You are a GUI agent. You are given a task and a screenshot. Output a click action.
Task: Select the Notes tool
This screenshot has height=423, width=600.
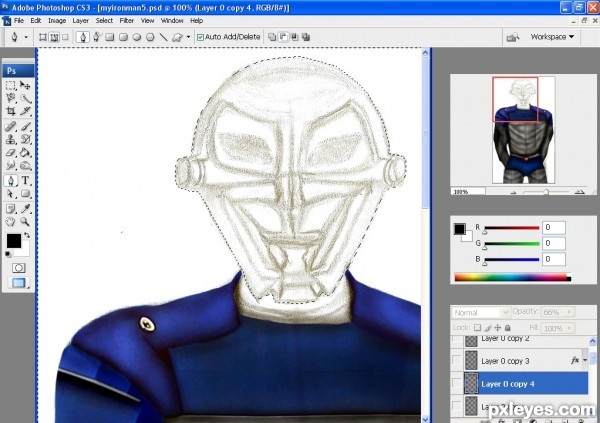pos(11,209)
